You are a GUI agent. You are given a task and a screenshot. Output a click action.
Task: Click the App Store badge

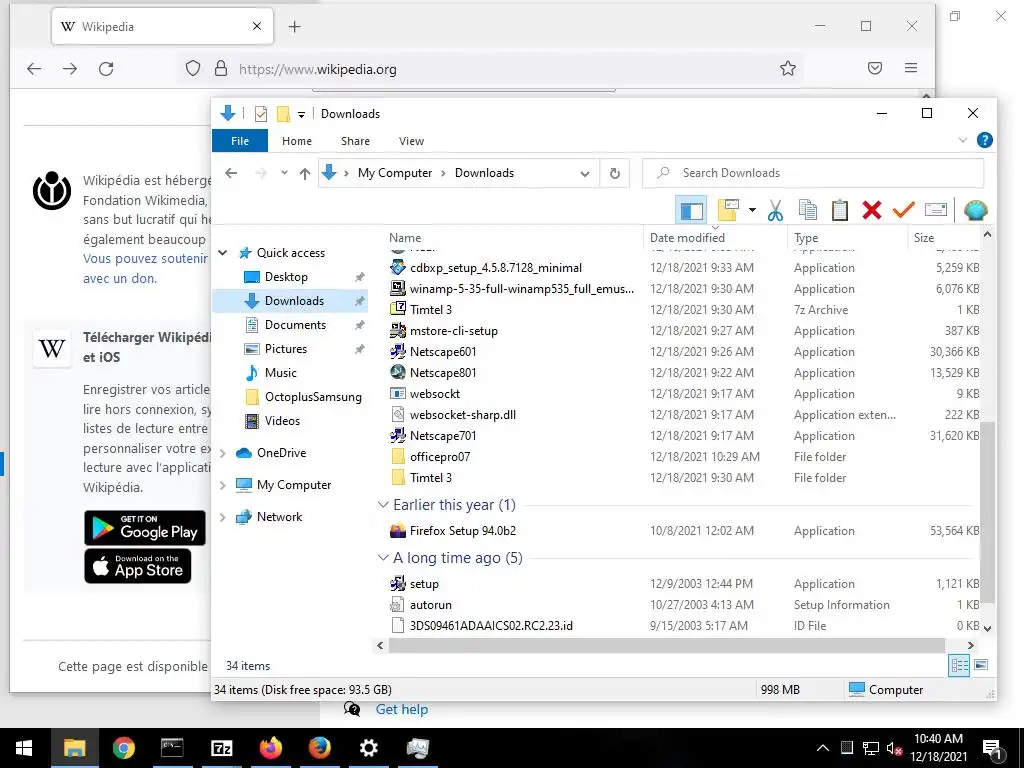138,566
